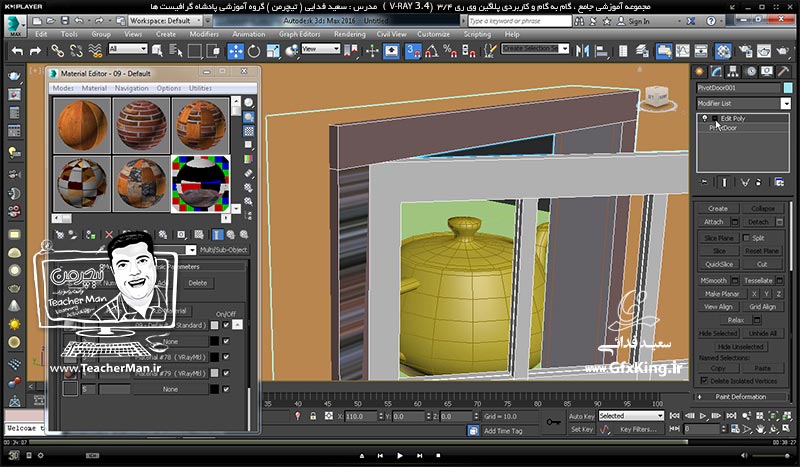Toggle On/Off checkbox for Material #79

[x=226, y=373]
